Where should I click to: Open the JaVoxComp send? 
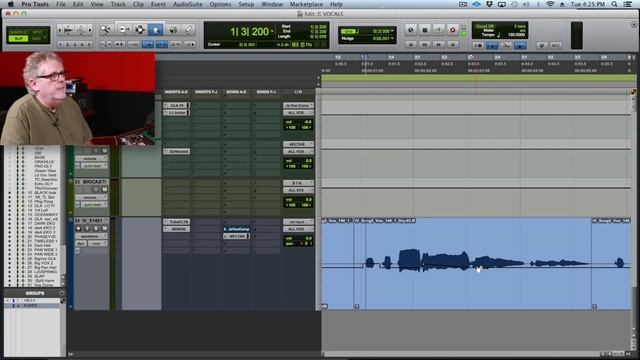point(237,229)
